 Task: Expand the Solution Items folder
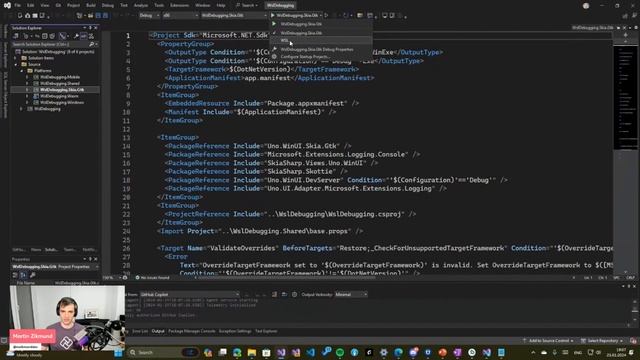point(16,58)
